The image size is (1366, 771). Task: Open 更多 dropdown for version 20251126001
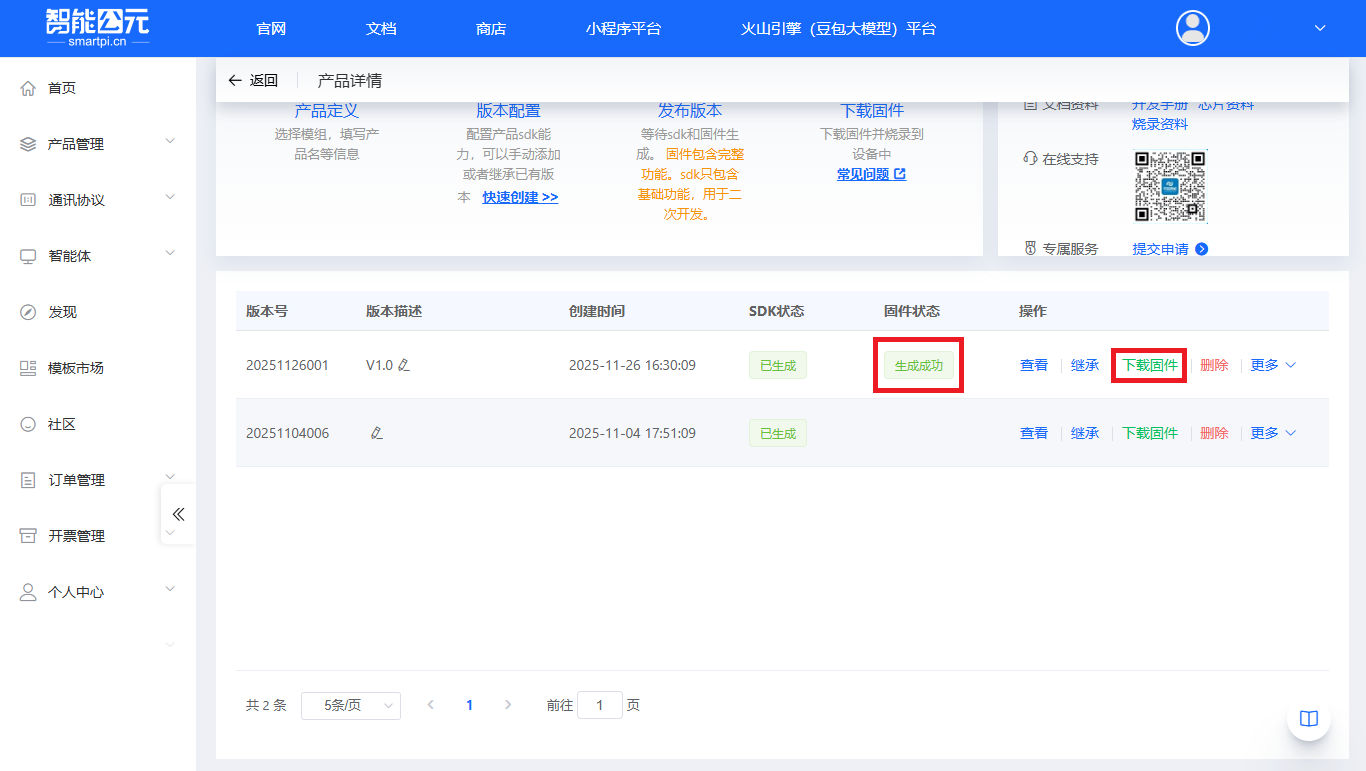click(1272, 366)
